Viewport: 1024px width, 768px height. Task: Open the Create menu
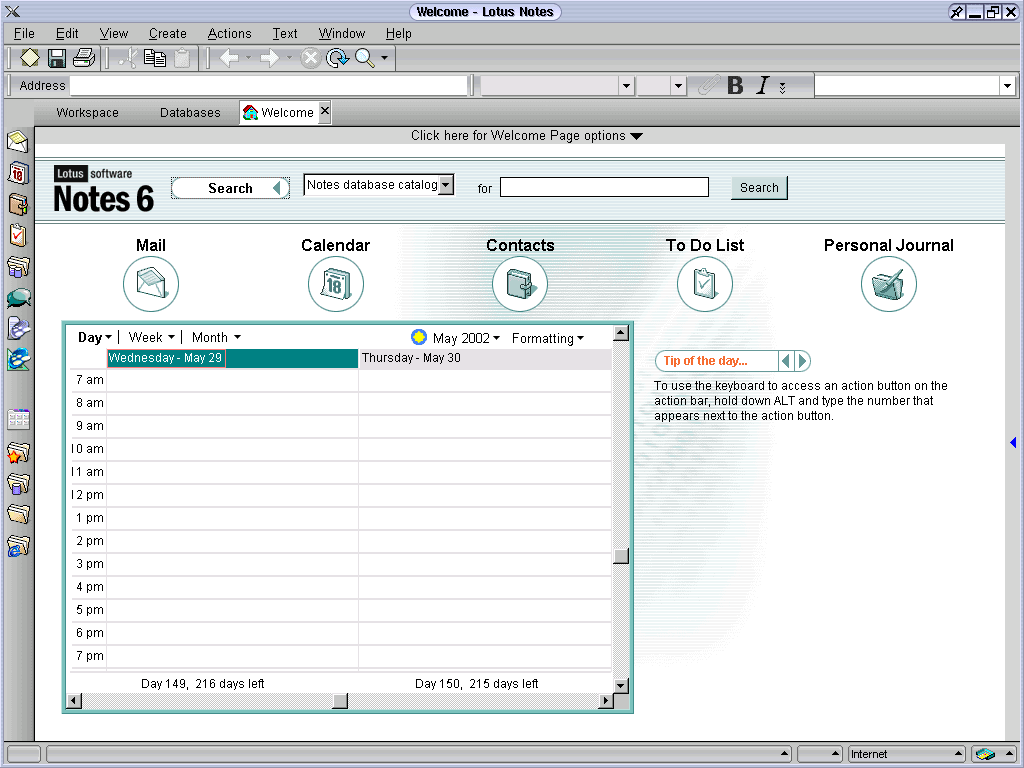(168, 33)
